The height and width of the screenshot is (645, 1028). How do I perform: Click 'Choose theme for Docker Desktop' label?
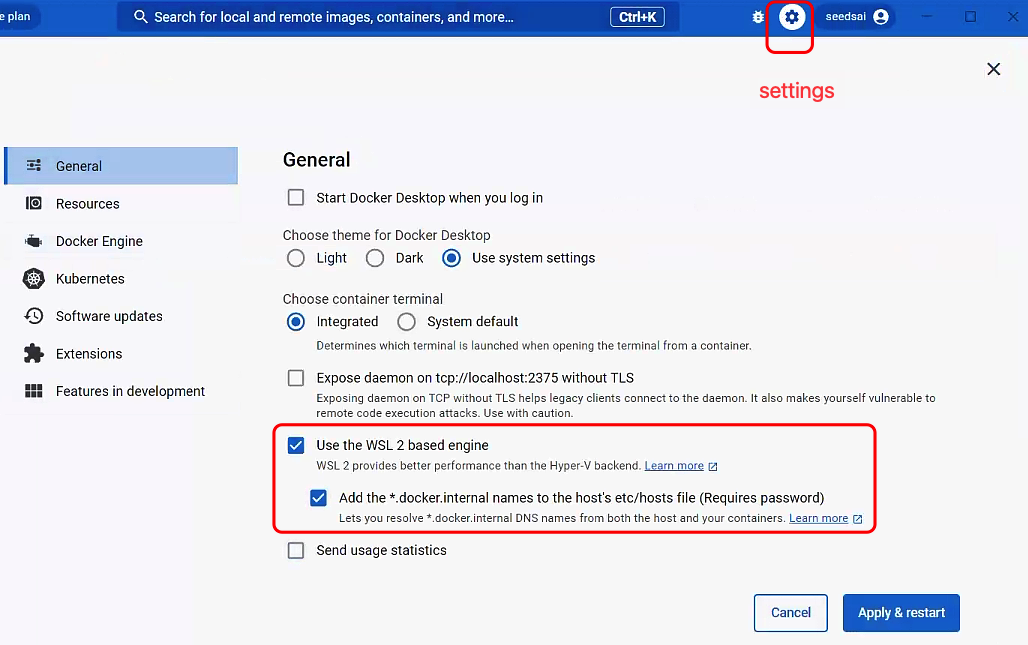(387, 235)
